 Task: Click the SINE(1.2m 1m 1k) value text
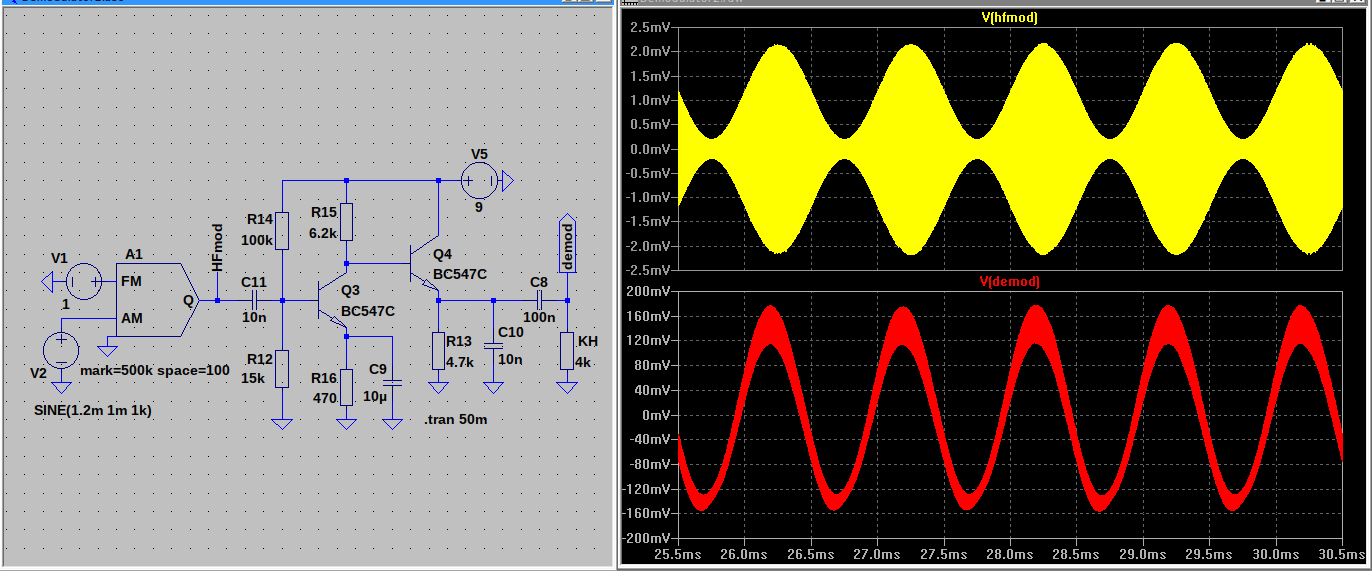click(91, 411)
